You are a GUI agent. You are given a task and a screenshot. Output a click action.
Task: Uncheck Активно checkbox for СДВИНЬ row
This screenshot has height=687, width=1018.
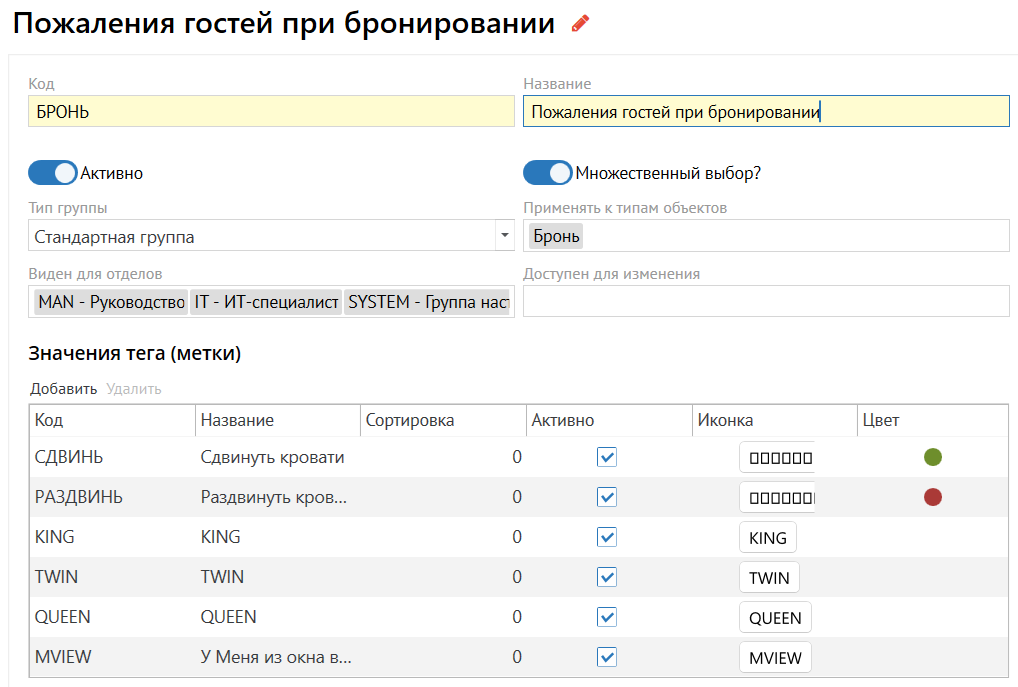(607, 457)
